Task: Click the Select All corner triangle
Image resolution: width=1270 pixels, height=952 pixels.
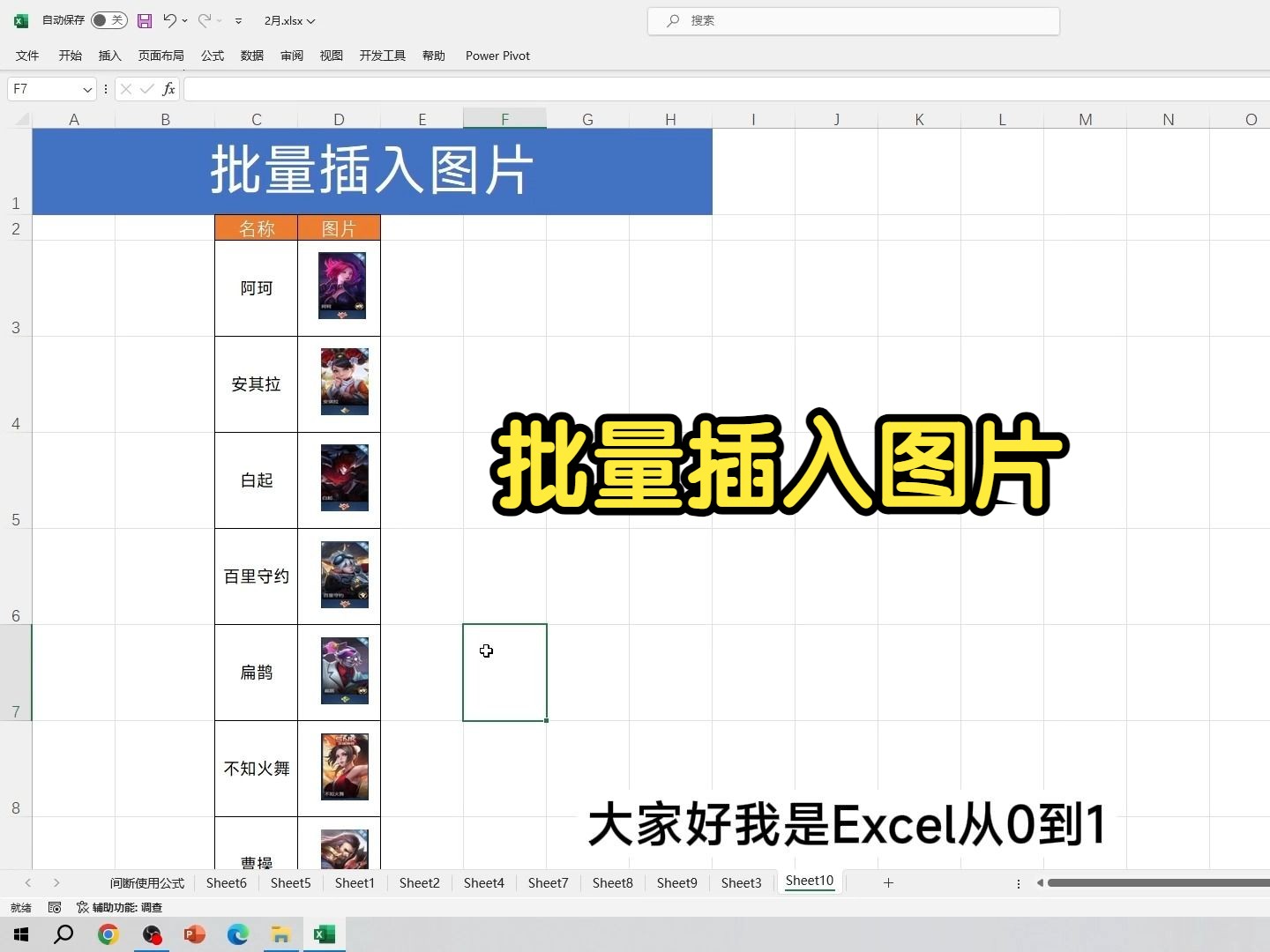Action: 23,119
